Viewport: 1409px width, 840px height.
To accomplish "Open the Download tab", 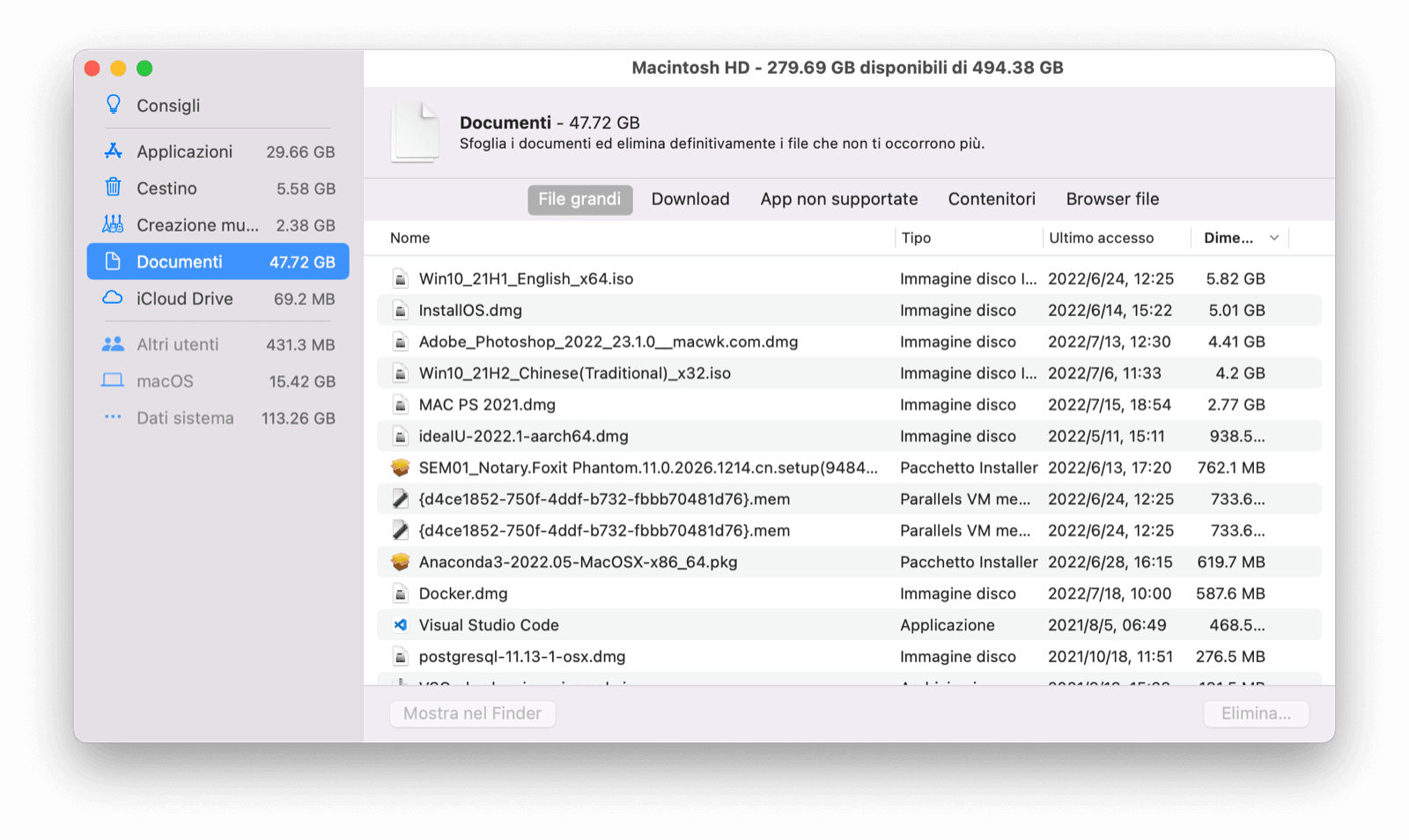I will [690, 199].
